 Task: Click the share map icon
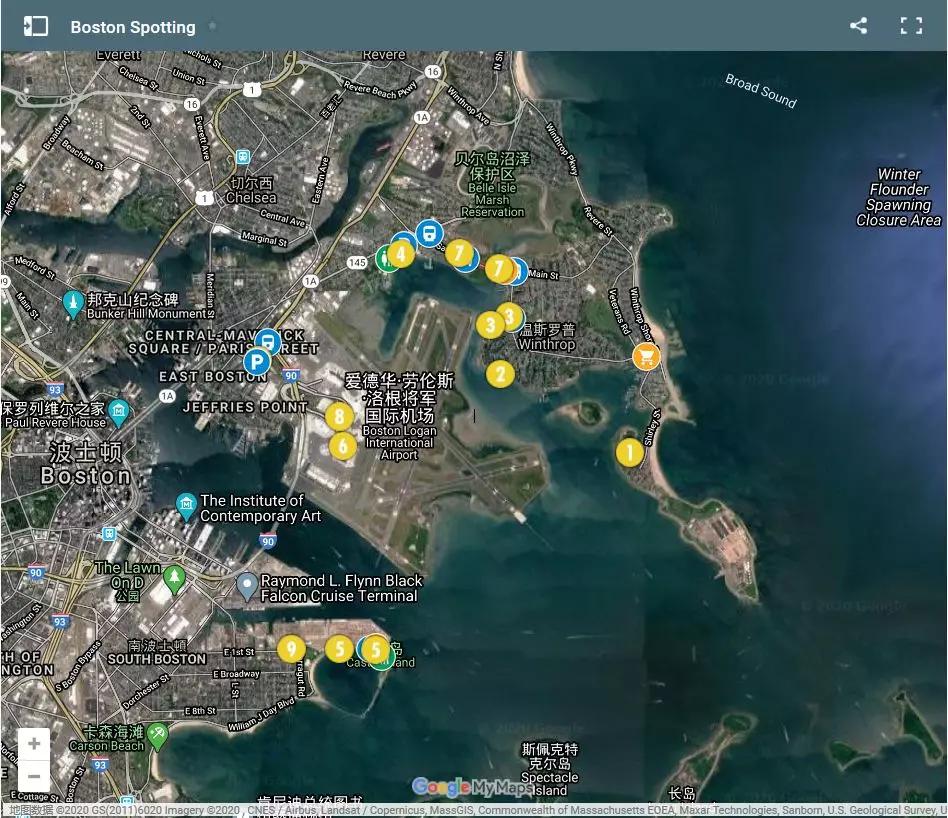coord(858,26)
